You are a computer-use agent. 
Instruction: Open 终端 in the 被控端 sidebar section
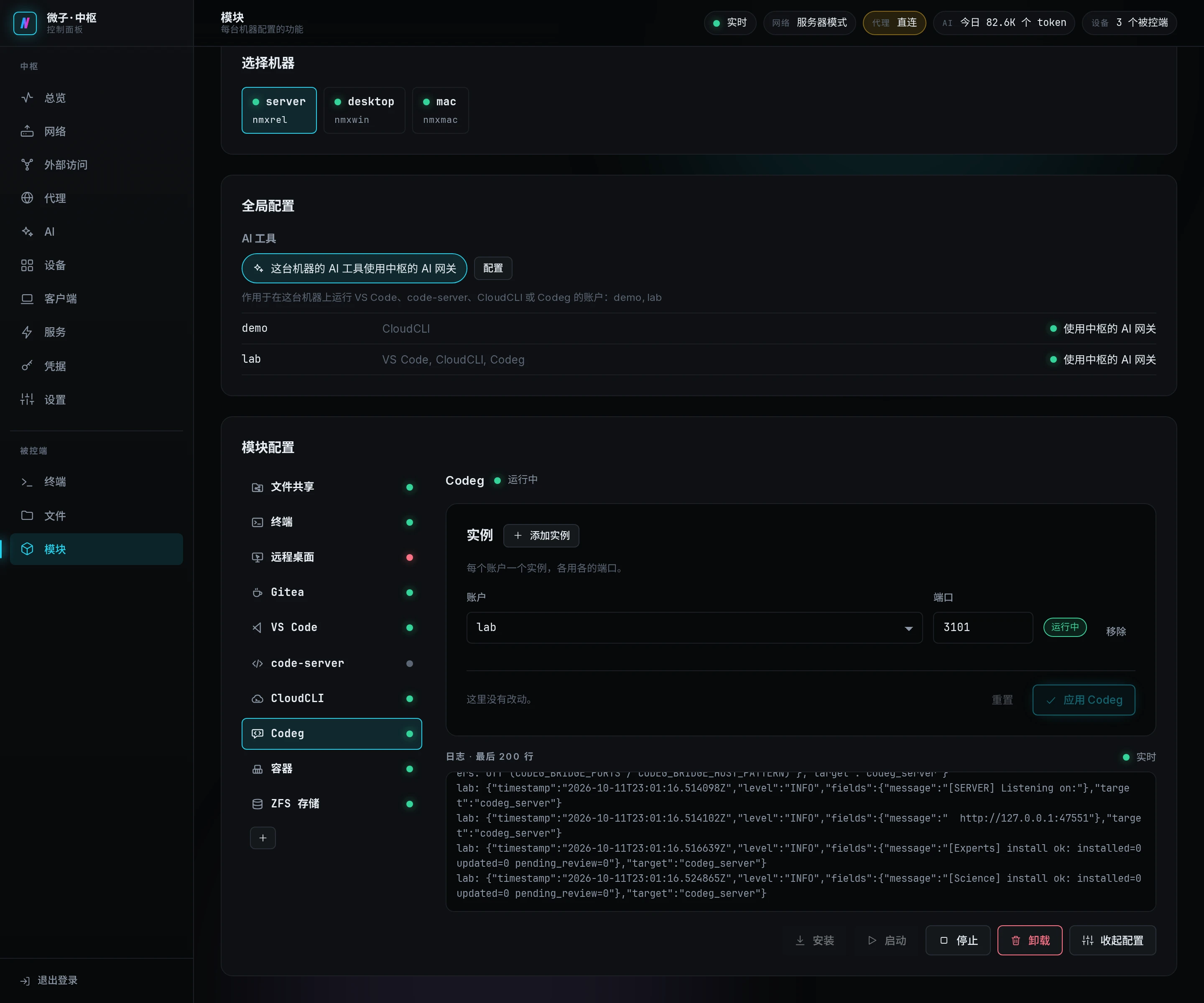tap(96, 482)
